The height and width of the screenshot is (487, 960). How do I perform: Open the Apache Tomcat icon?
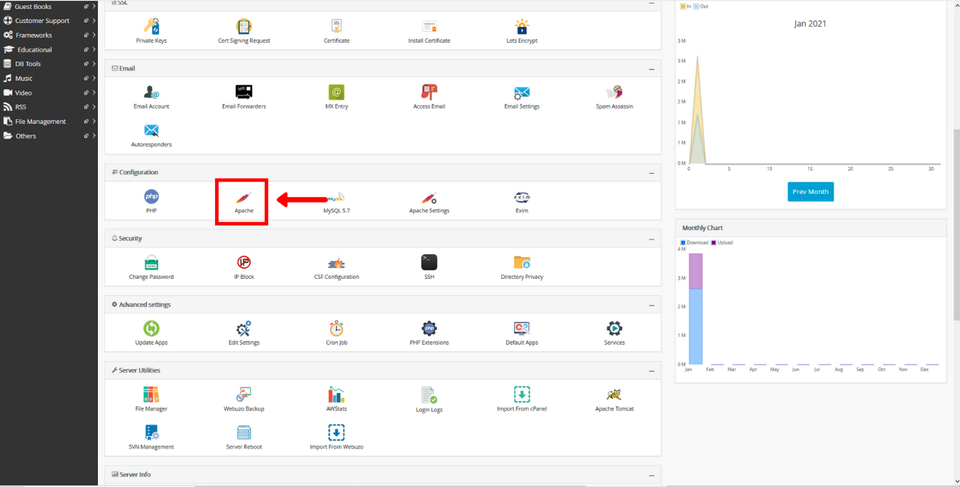614,395
